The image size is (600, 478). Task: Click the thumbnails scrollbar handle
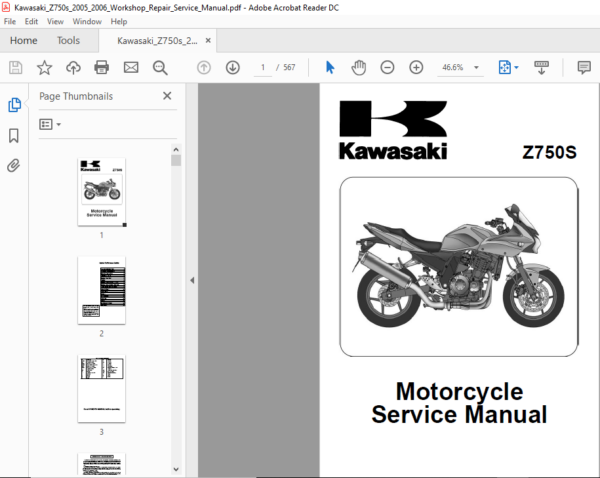click(176, 160)
